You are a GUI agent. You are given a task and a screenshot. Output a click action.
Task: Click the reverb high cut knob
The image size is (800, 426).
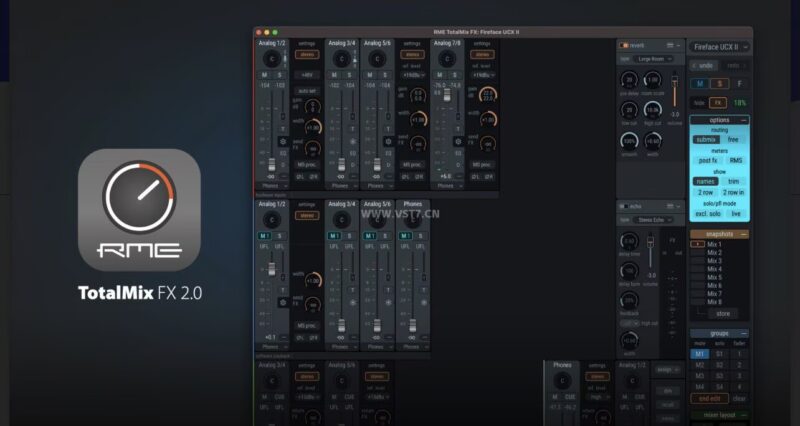point(653,110)
